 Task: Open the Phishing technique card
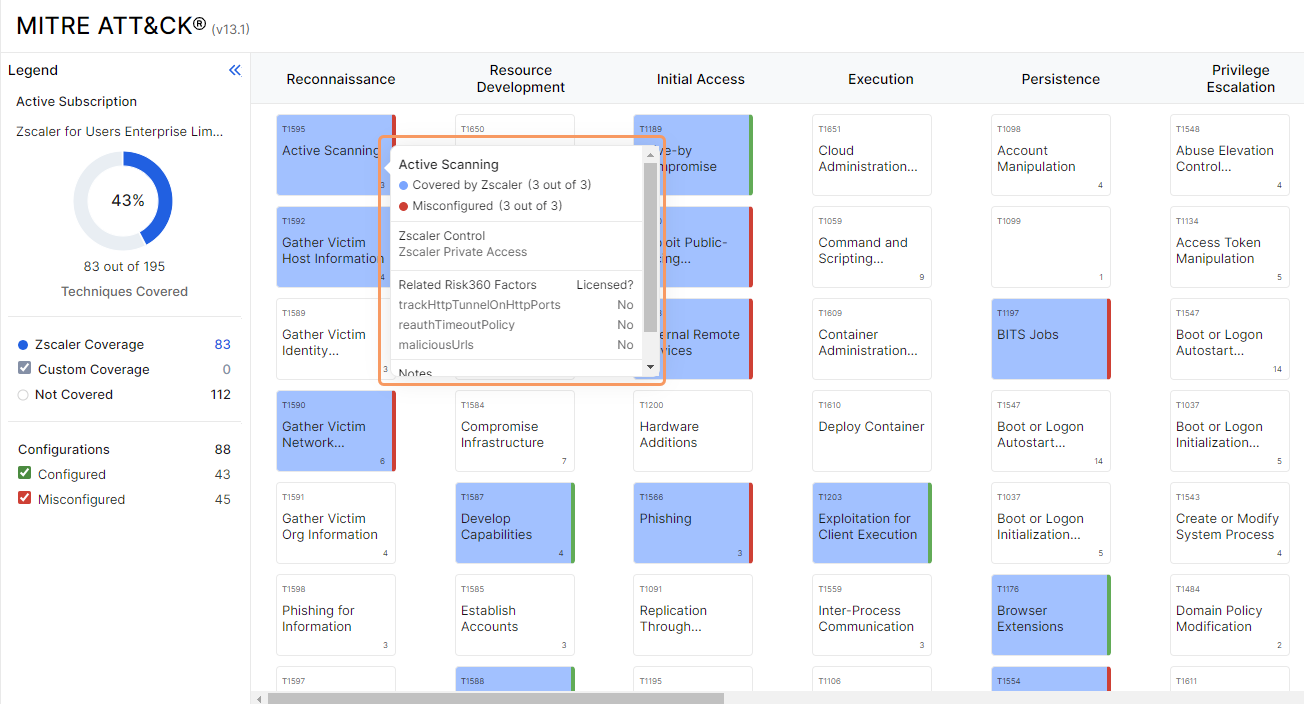coord(692,522)
